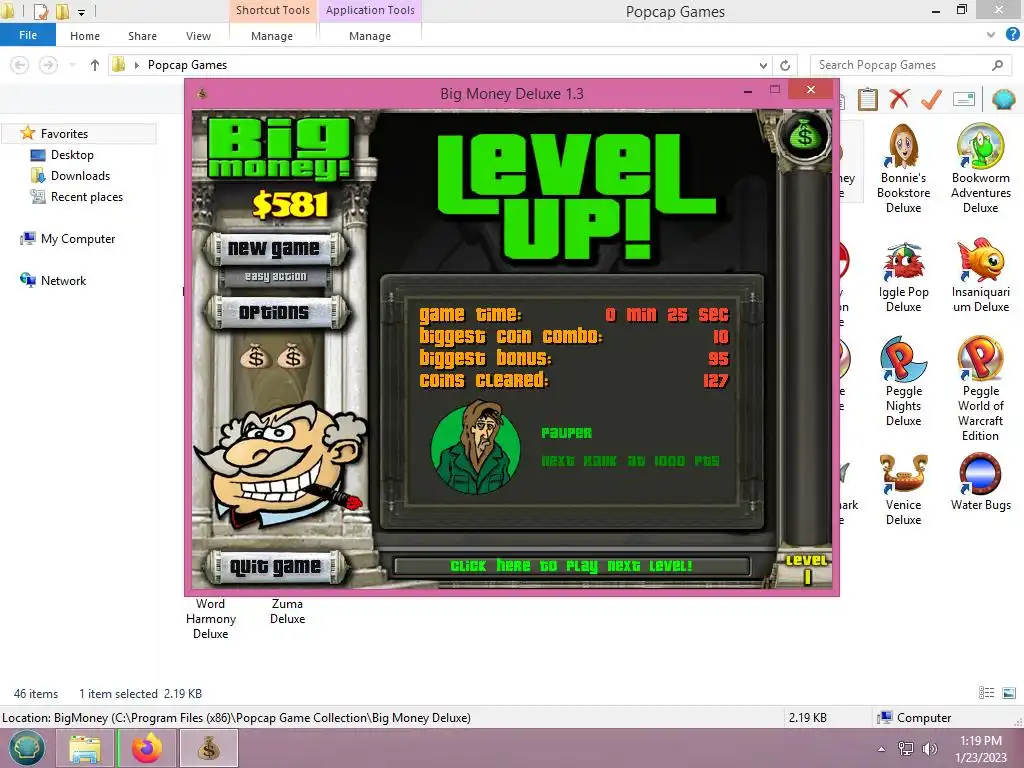Select the Peggle Nights Deluxe icon
1024x768 pixels.
(x=903, y=382)
